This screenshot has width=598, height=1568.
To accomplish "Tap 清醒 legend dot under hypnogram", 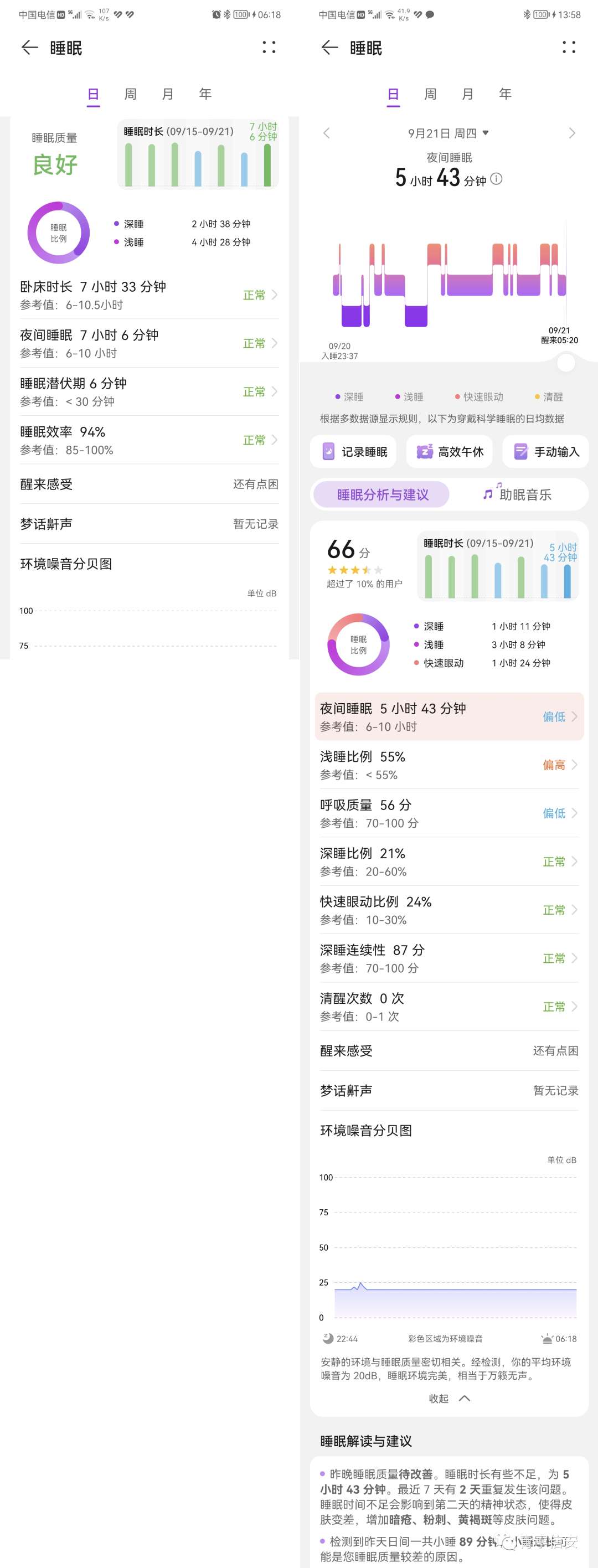I will pos(537,397).
